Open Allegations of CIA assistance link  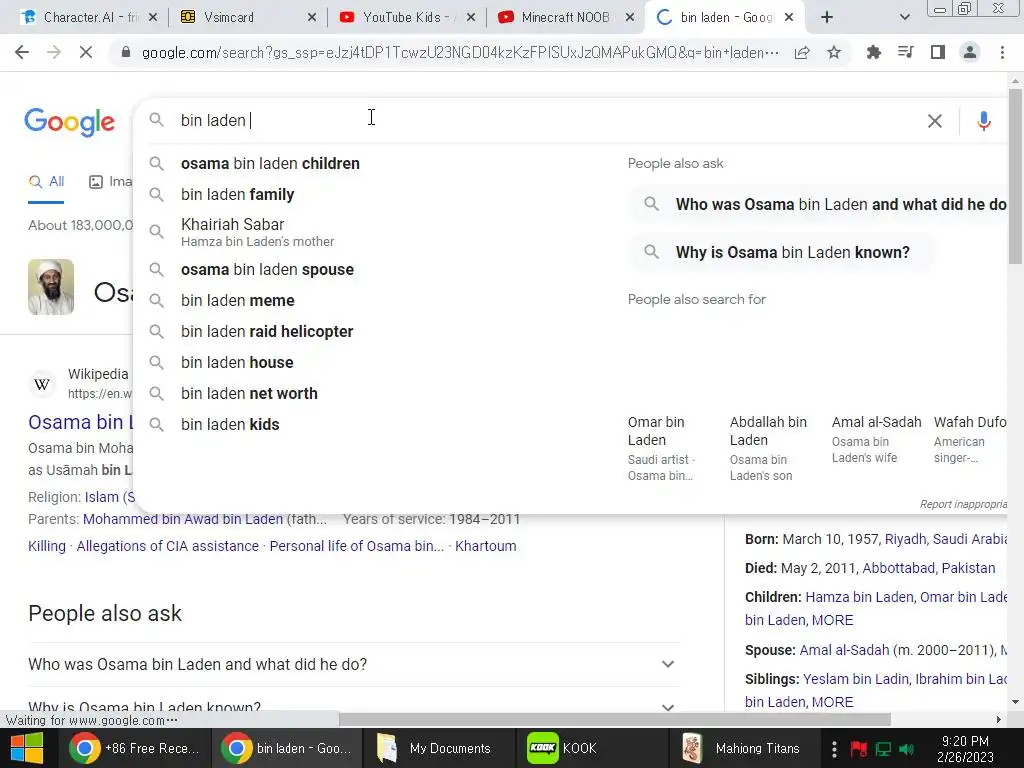[168, 546]
